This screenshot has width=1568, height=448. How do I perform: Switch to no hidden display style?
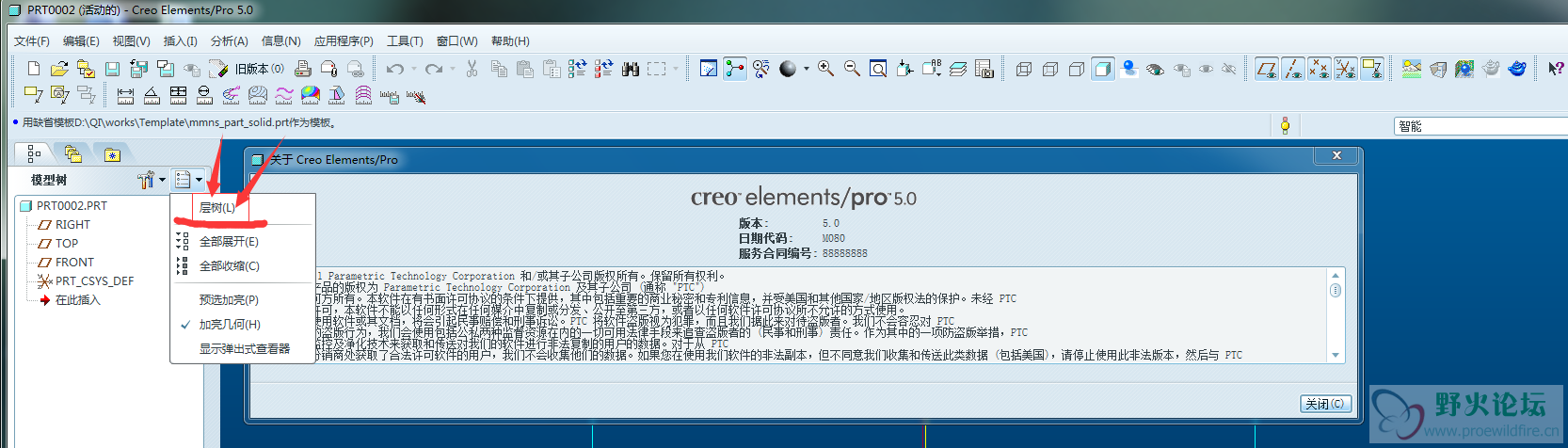click(x=1077, y=69)
